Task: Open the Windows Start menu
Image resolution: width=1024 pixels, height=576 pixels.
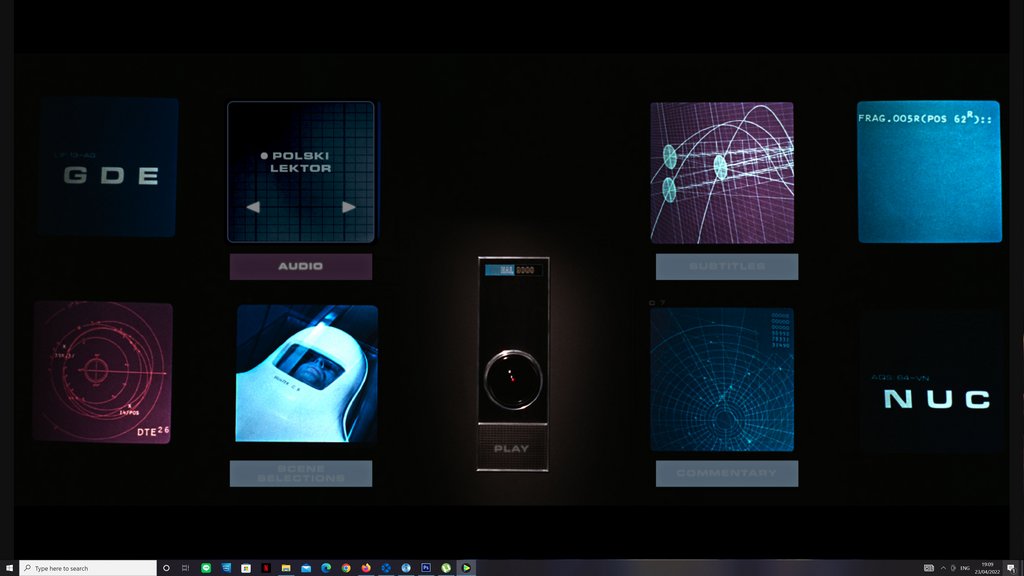Action: click(9, 568)
